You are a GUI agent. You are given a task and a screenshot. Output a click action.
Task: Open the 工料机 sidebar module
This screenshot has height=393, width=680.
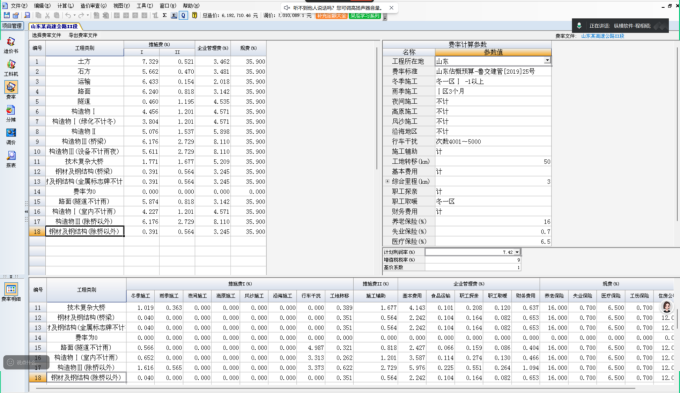[x=11, y=68]
